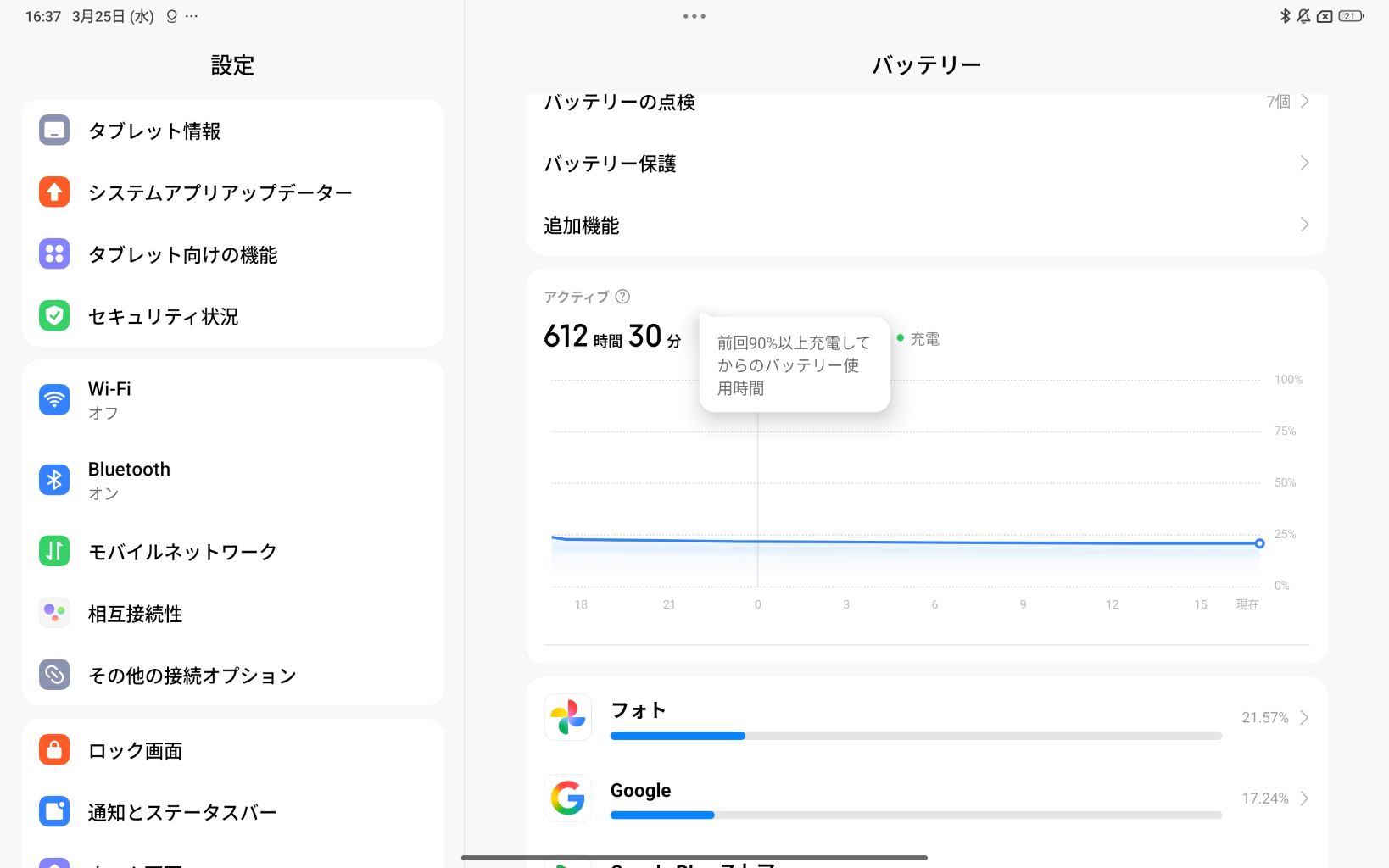
Task: Tap the システムアプリアップデーター orange arrow icon
Action: pyautogui.click(x=54, y=192)
